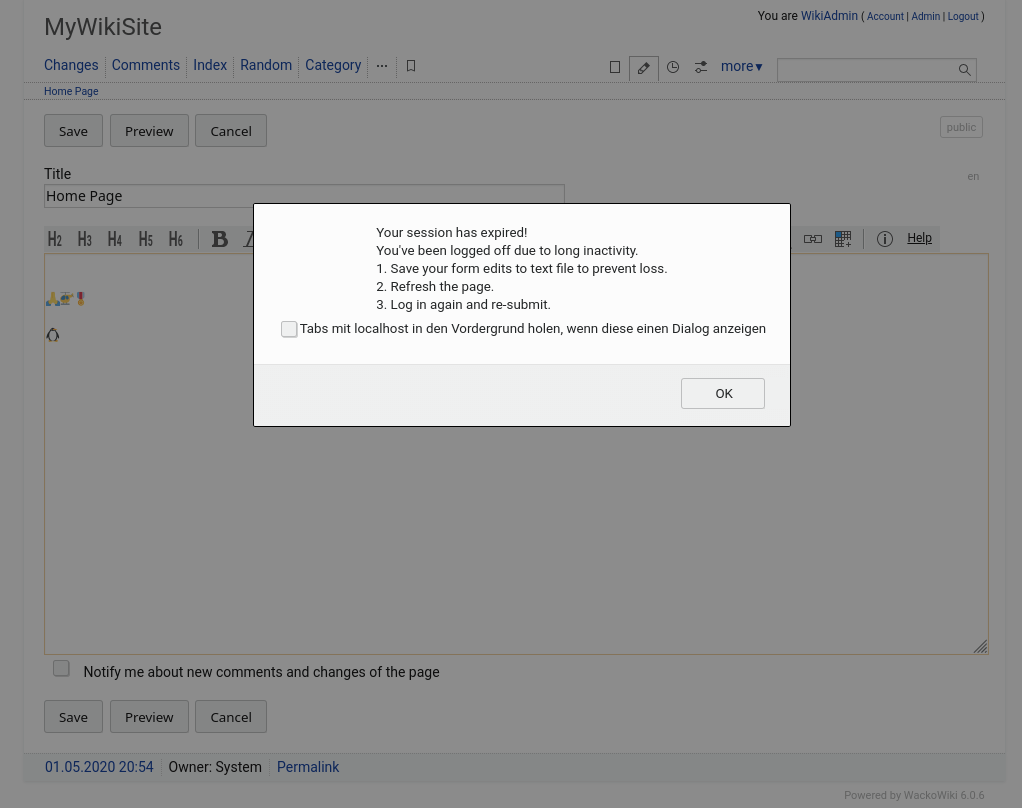Expand the '...' navigation overflow menu

[x=382, y=66]
